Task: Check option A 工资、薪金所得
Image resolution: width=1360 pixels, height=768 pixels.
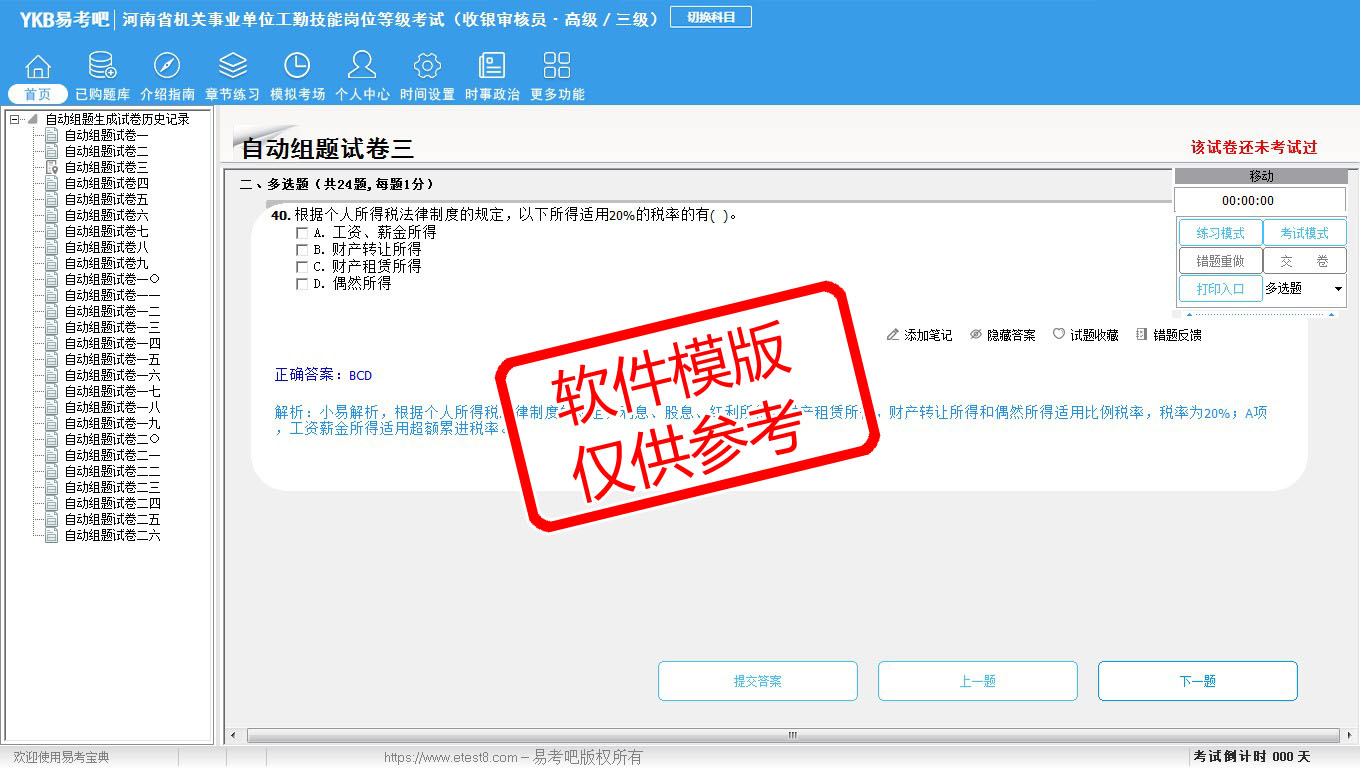Action: [302, 233]
